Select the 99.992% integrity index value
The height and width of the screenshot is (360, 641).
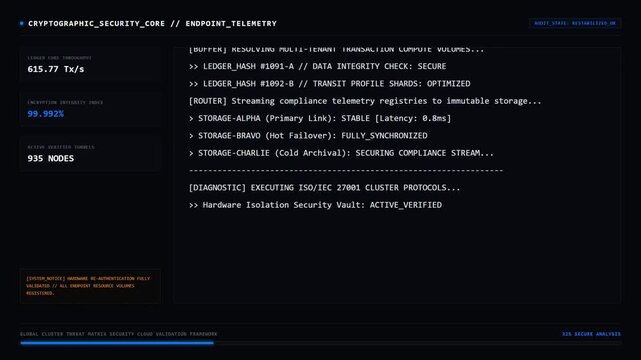45,114
